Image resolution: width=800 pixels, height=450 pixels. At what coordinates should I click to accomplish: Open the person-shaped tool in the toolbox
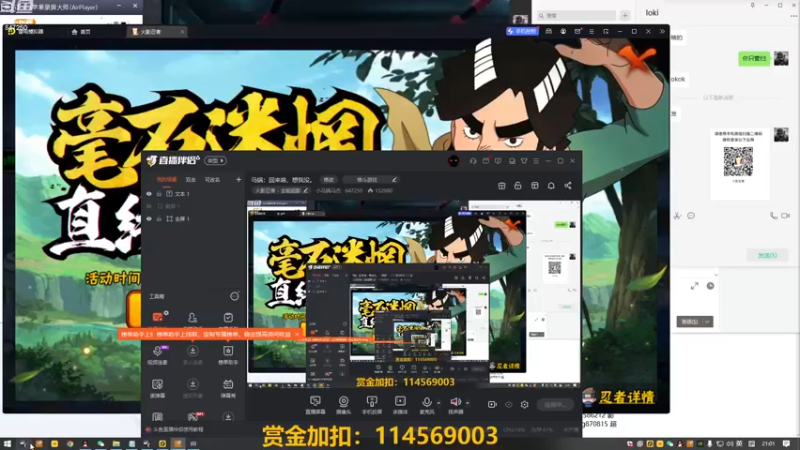(x=192, y=318)
